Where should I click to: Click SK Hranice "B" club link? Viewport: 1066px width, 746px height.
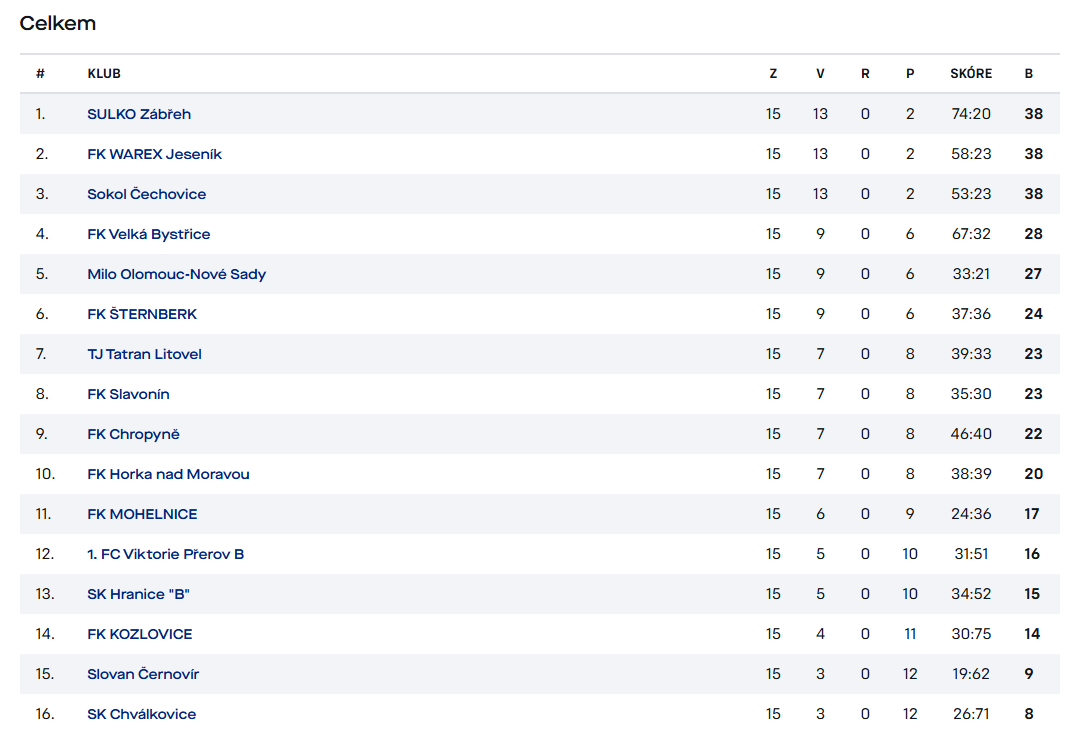point(138,594)
